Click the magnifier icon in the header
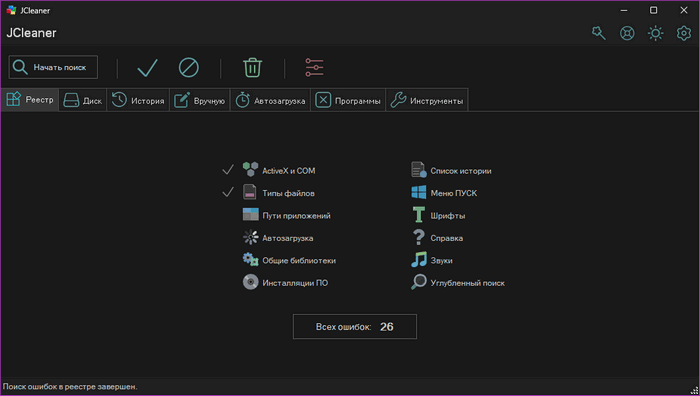This screenshot has height=396, width=700. tap(599, 33)
